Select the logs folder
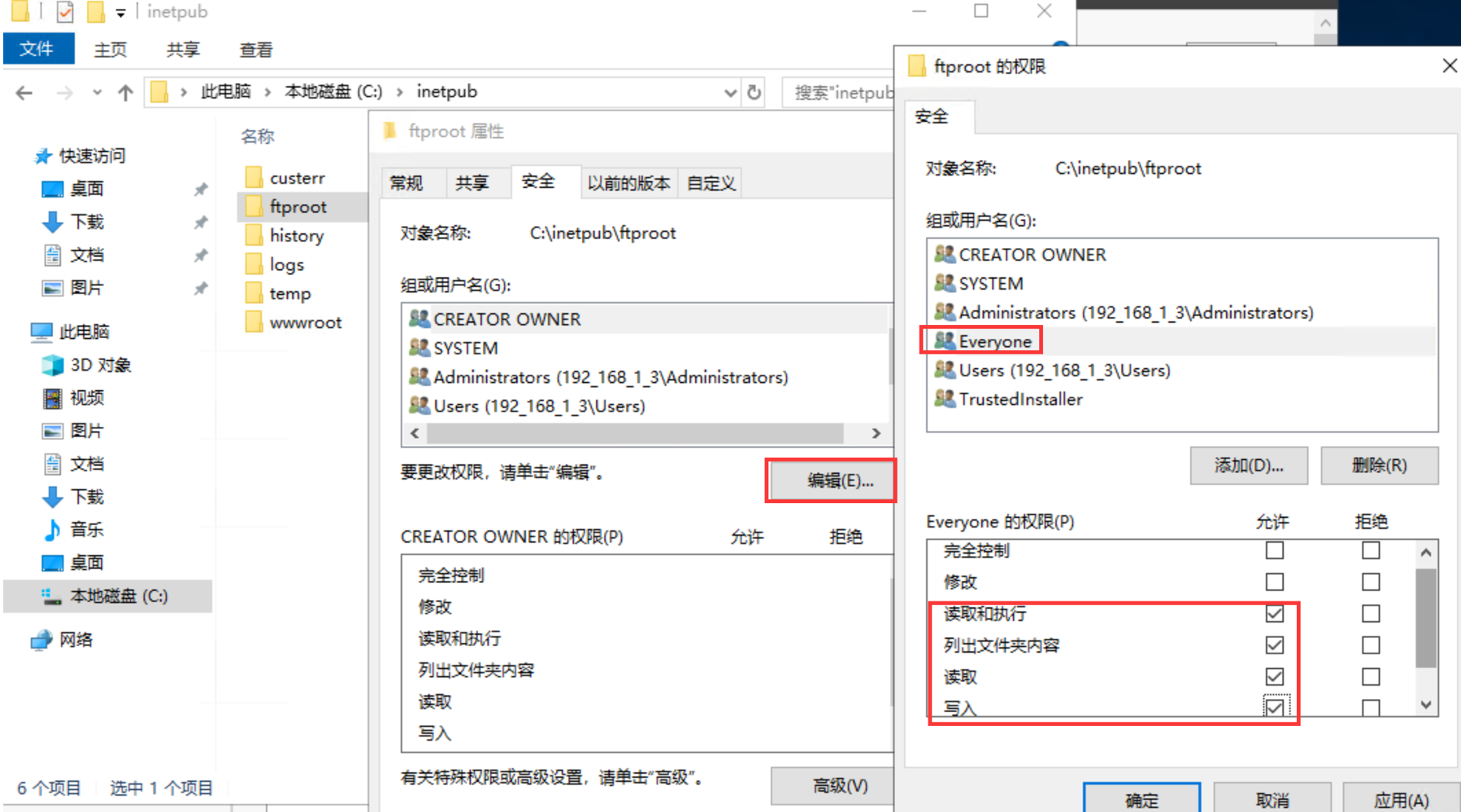Viewport: 1461px width, 812px height. coord(275,265)
